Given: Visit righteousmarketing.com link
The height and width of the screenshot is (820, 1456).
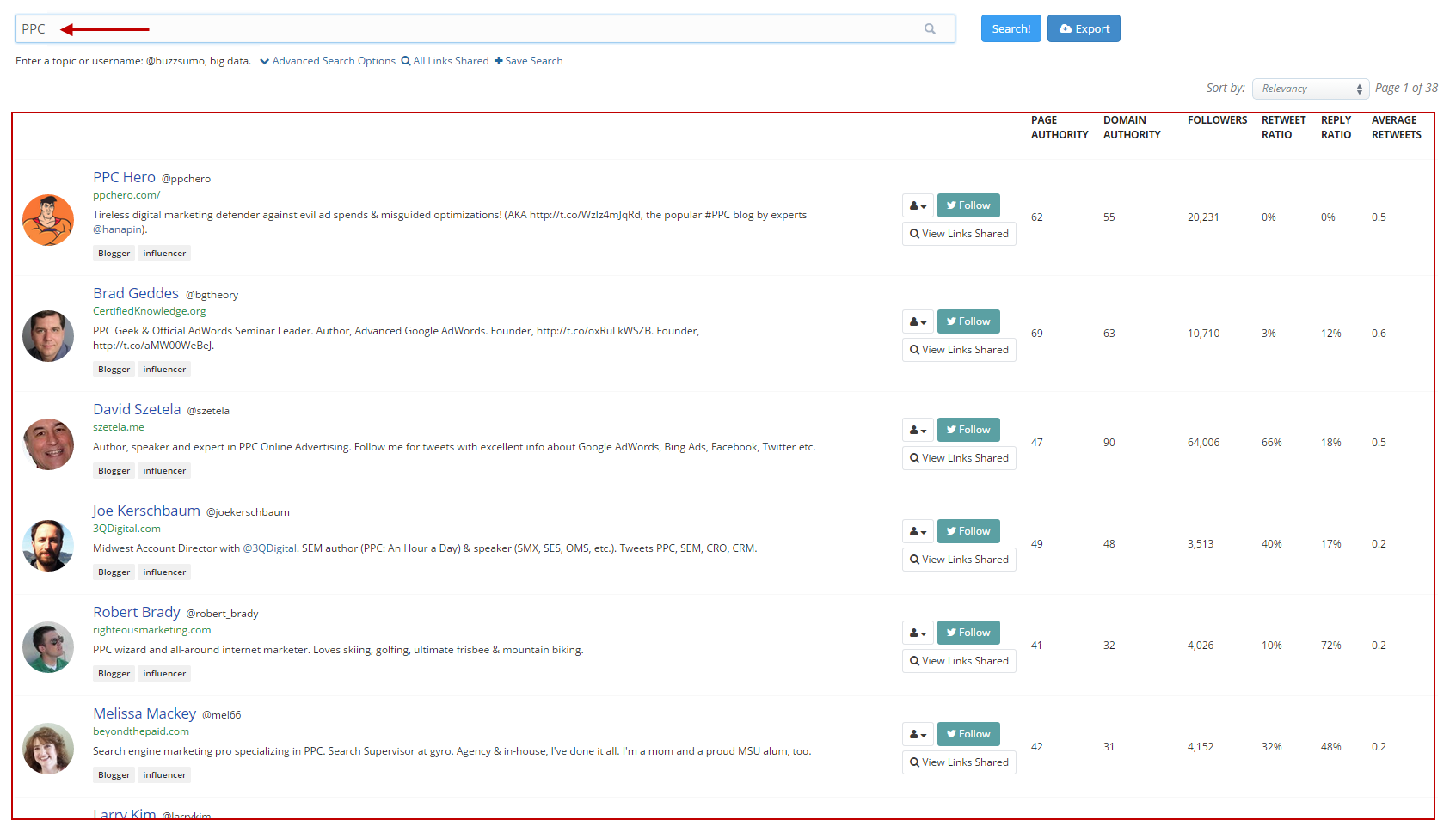Looking at the screenshot, I should (x=152, y=630).
